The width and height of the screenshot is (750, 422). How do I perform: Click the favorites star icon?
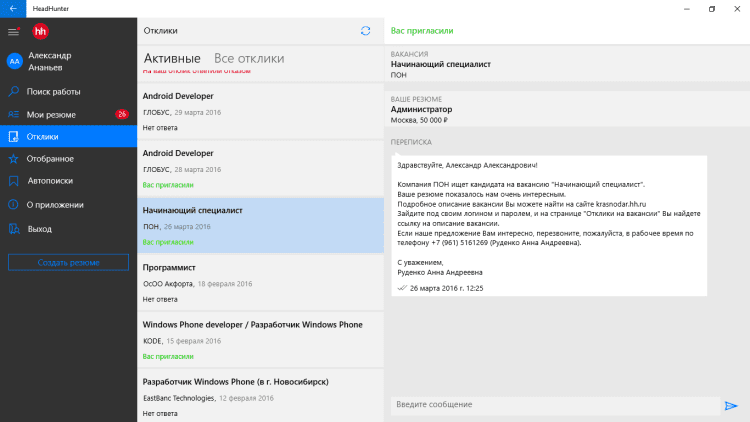pyautogui.click(x=14, y=159)
